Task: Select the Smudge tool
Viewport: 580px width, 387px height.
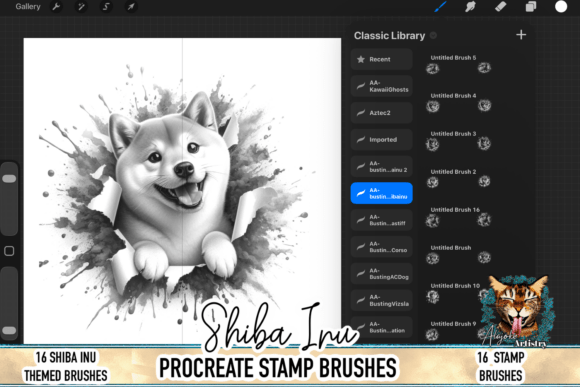Action: (x=470, y=7)
